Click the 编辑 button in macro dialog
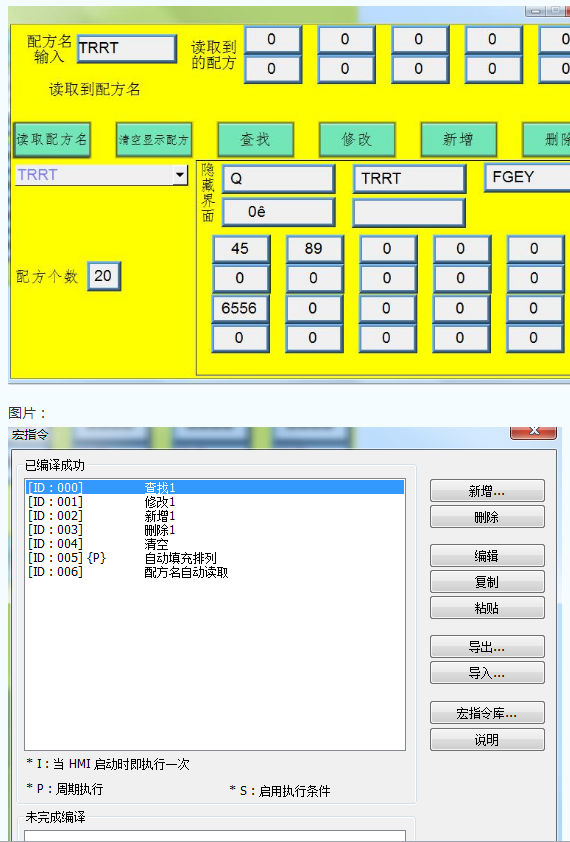The height and width of the screenshot is (842, 570). pyautogui.click(x=487, y=556)
